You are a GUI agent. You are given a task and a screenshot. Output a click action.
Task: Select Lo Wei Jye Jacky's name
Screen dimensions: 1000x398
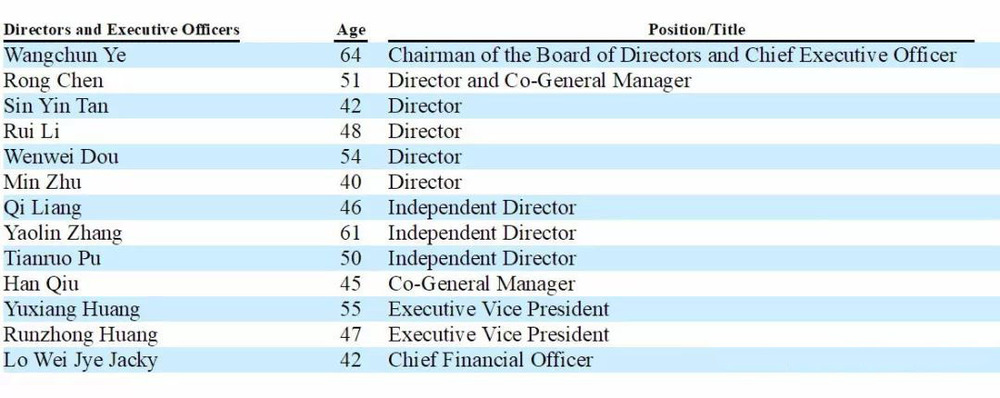tap(80, 360)
